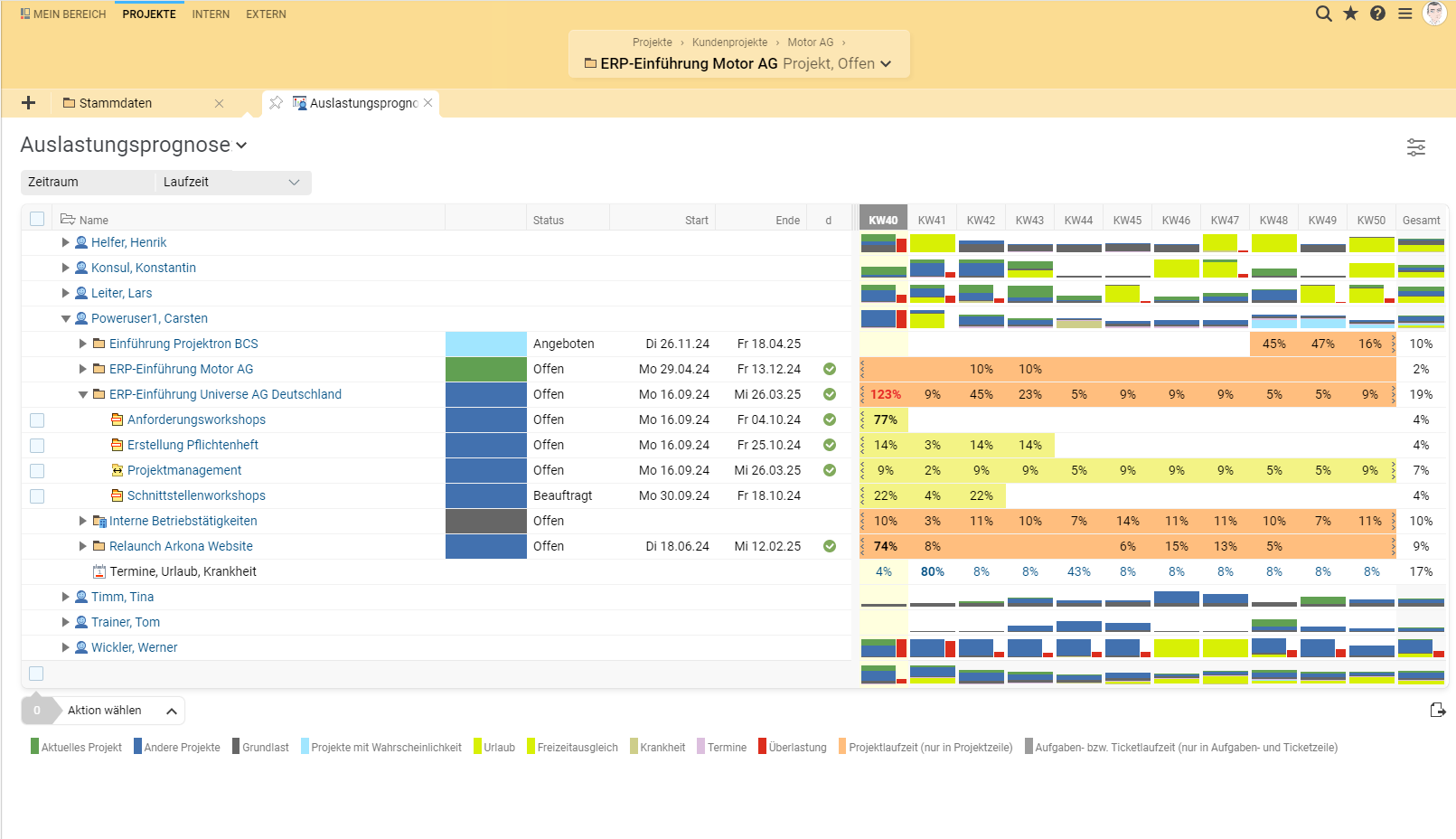Open the Relaunch Arkona Website project link

click(x=181, y=546)
